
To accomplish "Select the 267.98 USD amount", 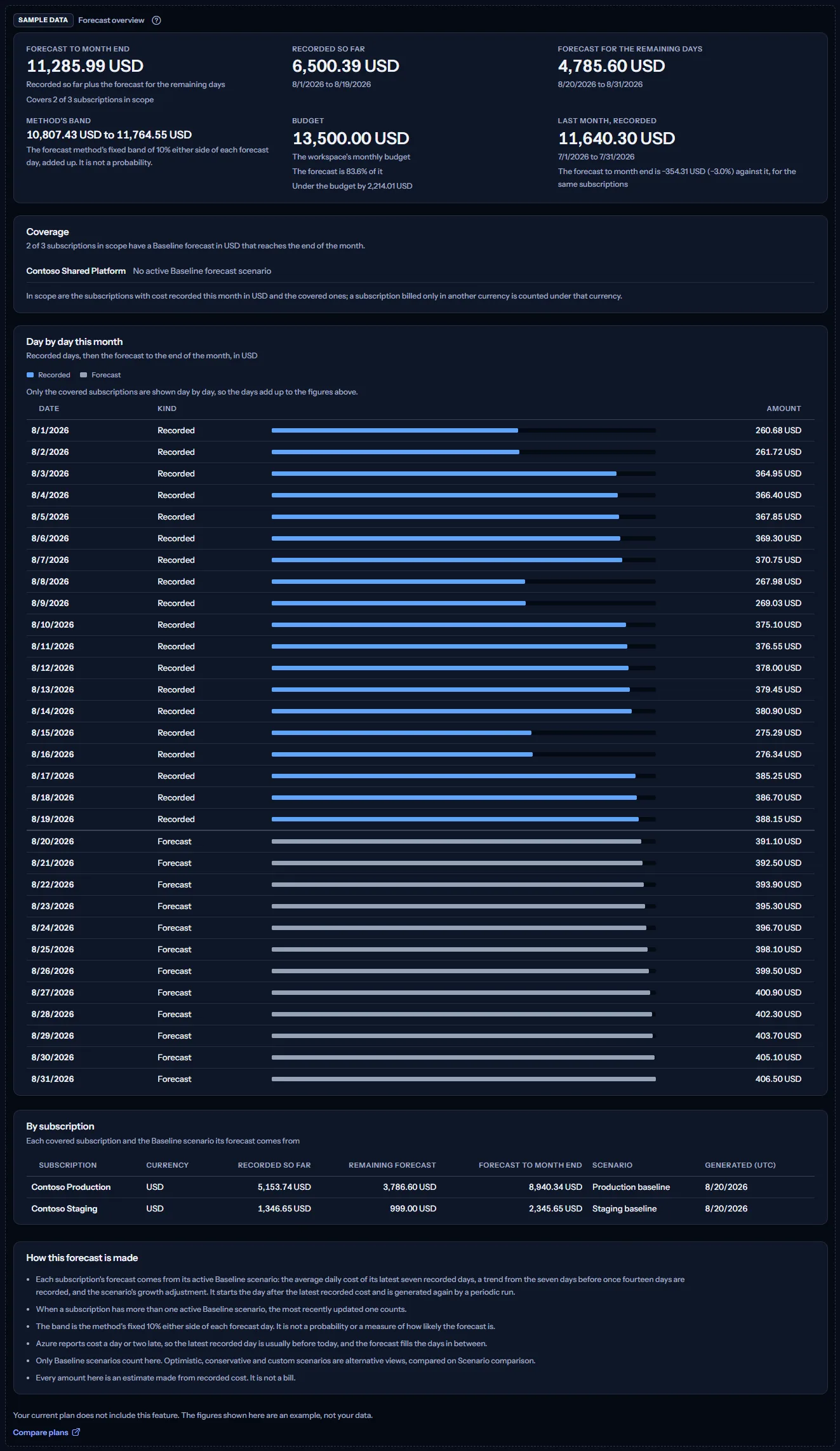I will (x=778, y=581).
